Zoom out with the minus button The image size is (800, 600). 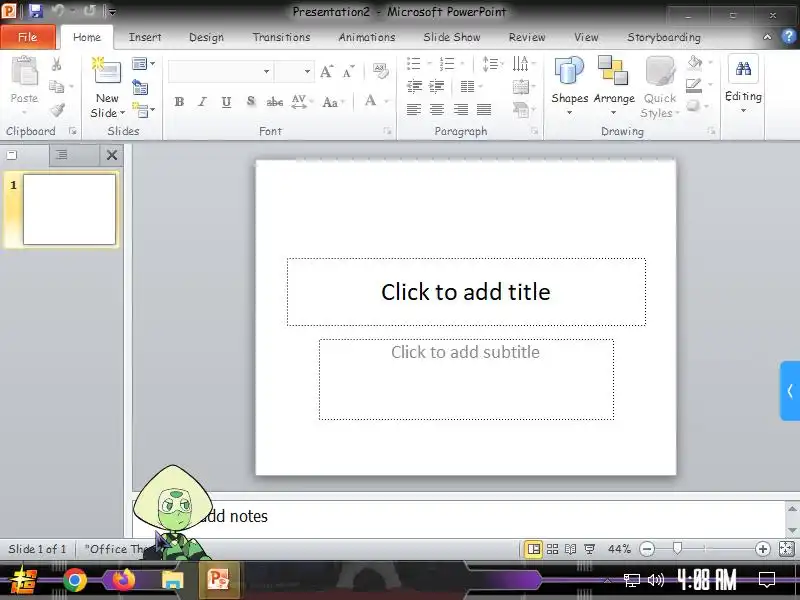647,549
